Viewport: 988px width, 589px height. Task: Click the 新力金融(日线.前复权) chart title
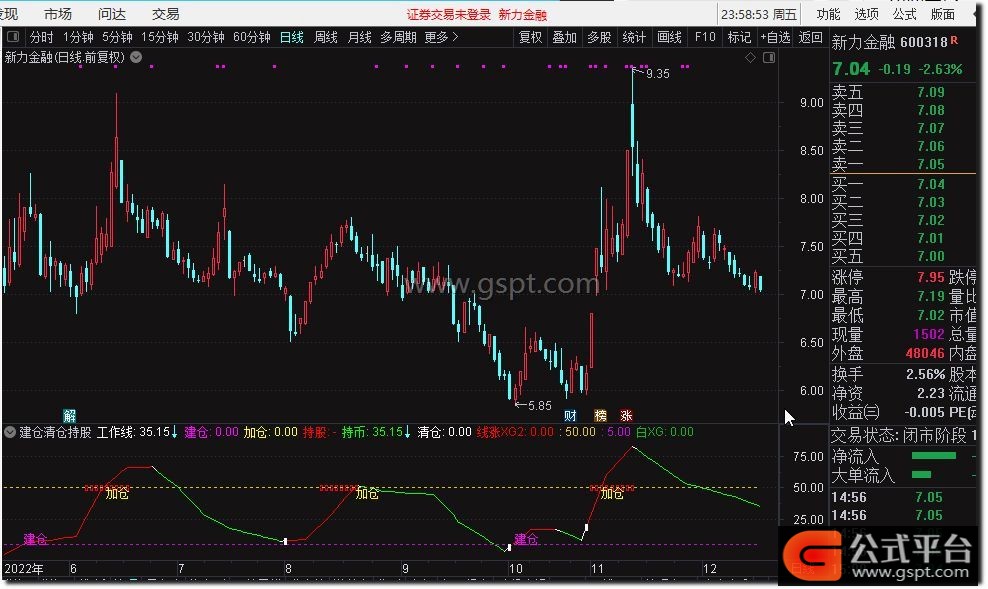click(x=65, y=57)
